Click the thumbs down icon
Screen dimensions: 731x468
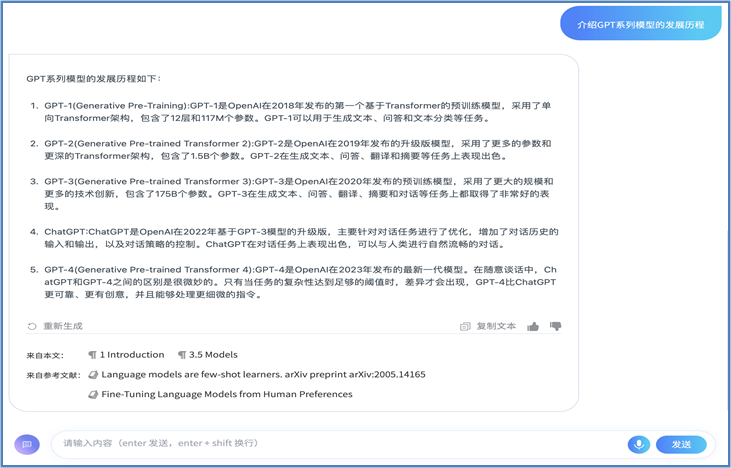tap(555, 326)
